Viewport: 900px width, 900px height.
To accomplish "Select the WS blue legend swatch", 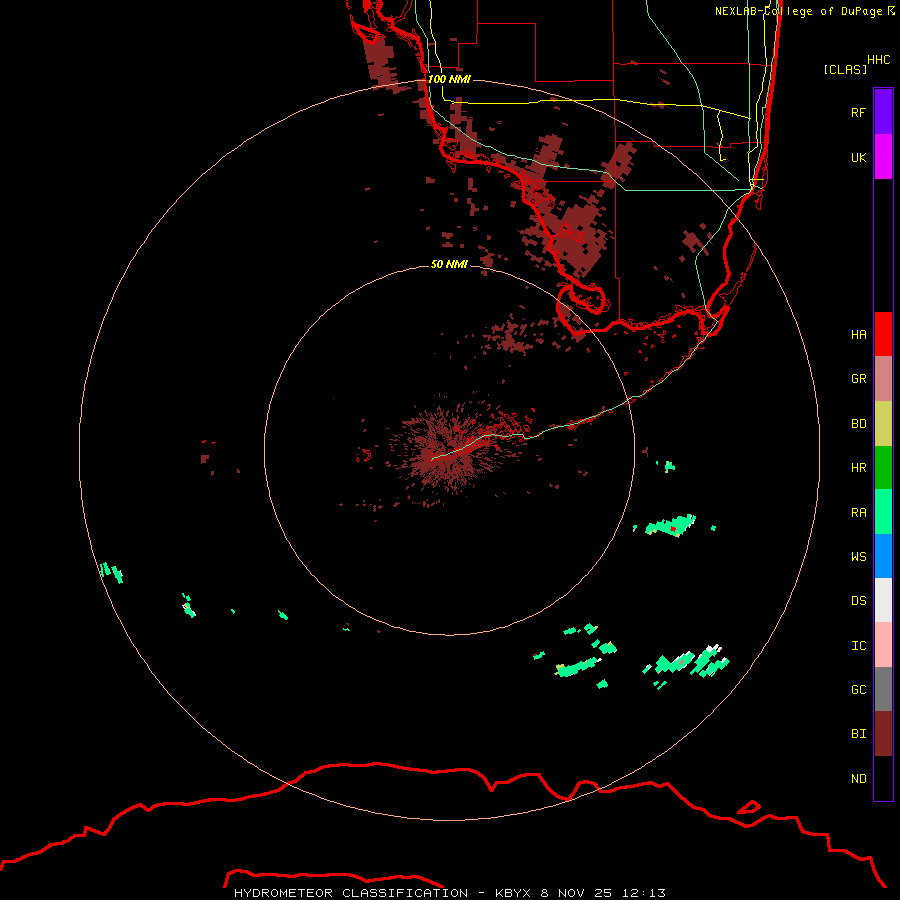I will pos(883,556).
